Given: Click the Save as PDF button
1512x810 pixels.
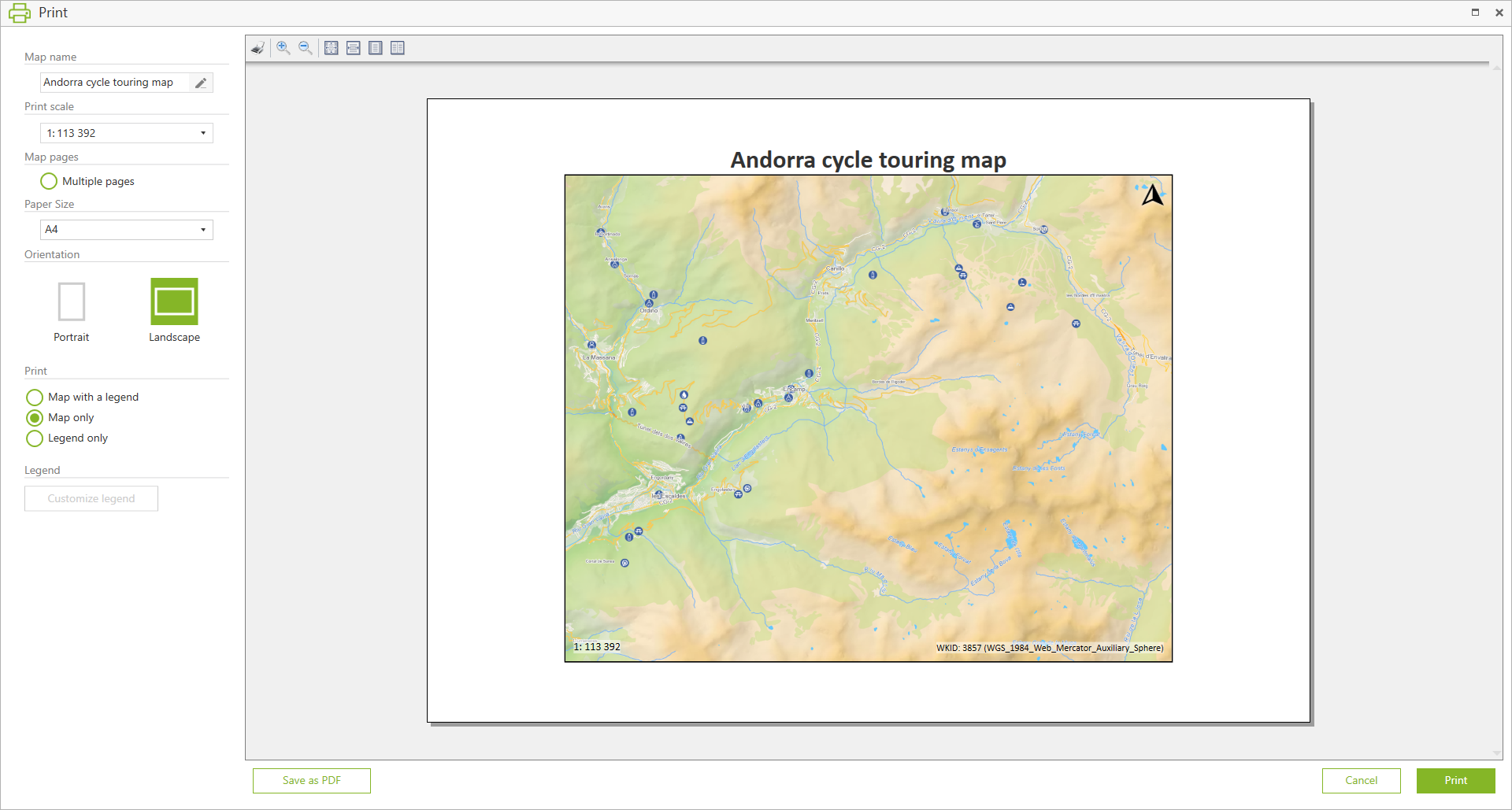Looking at the screenshot, I should [311, 780].
